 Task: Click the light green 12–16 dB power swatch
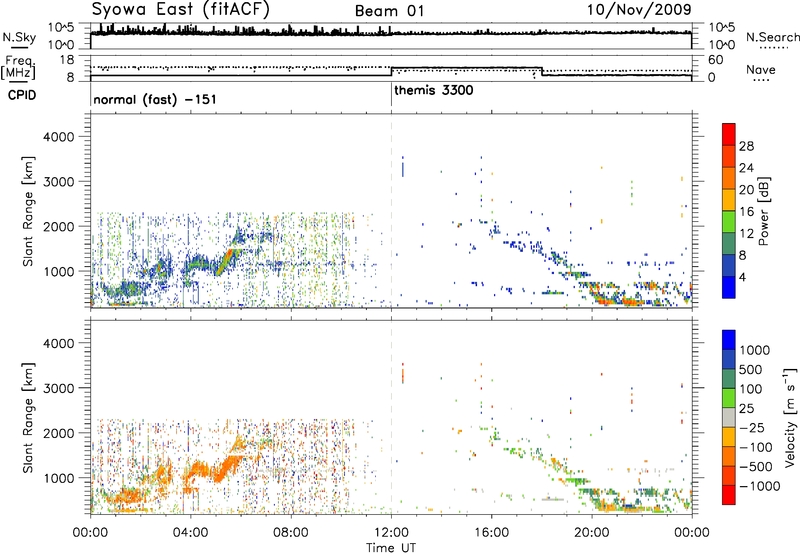[x=729, y=222]
